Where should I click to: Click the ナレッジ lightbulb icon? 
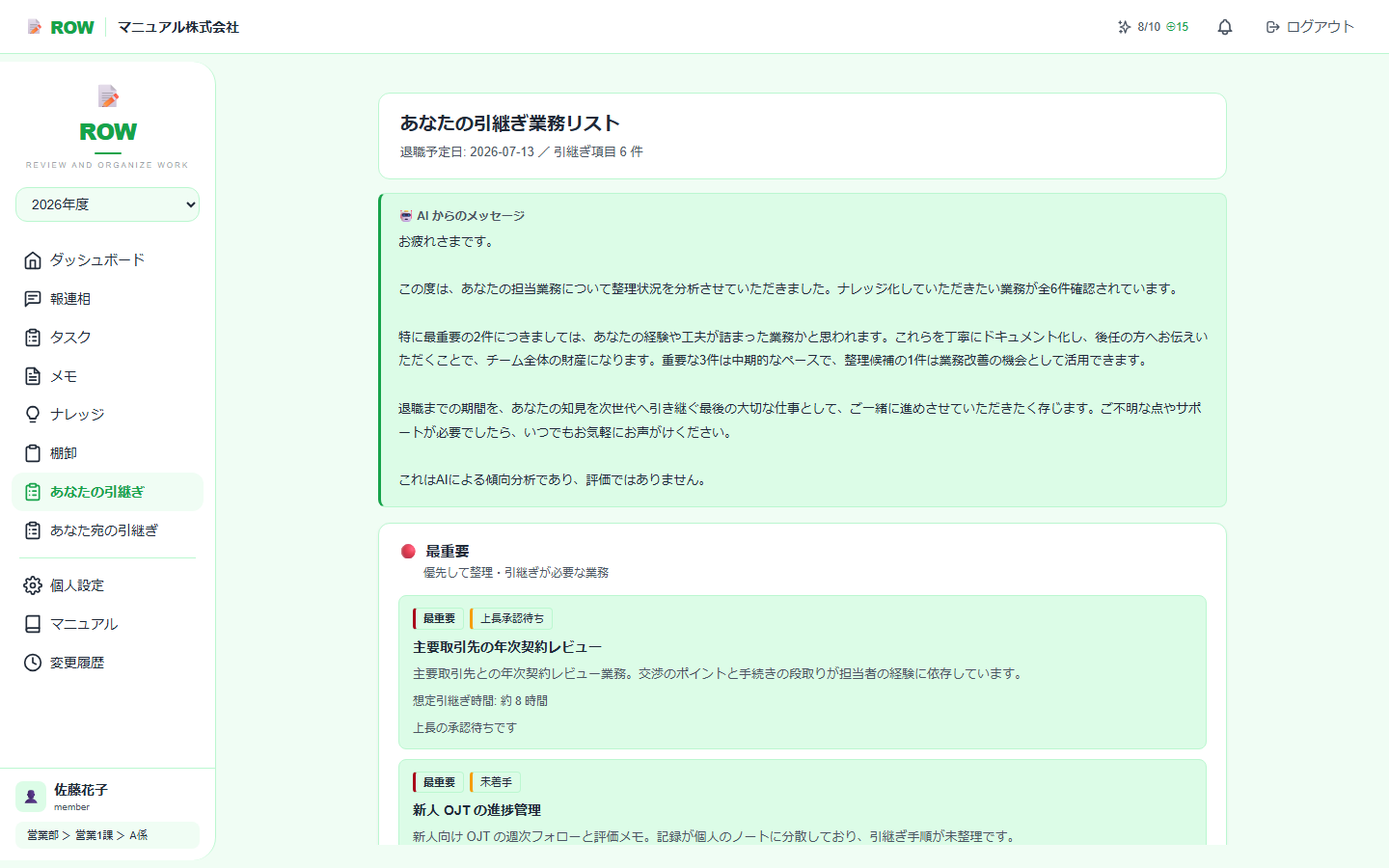coord(33,415)
